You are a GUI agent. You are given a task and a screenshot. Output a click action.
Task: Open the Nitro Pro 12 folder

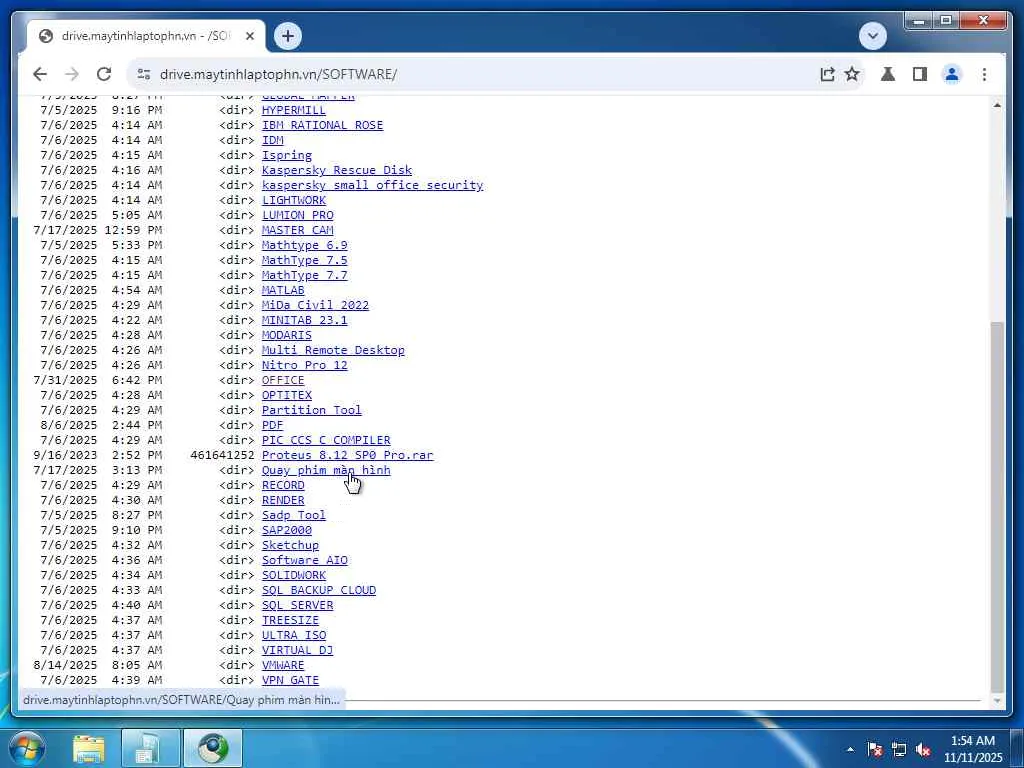pos(304,366)
